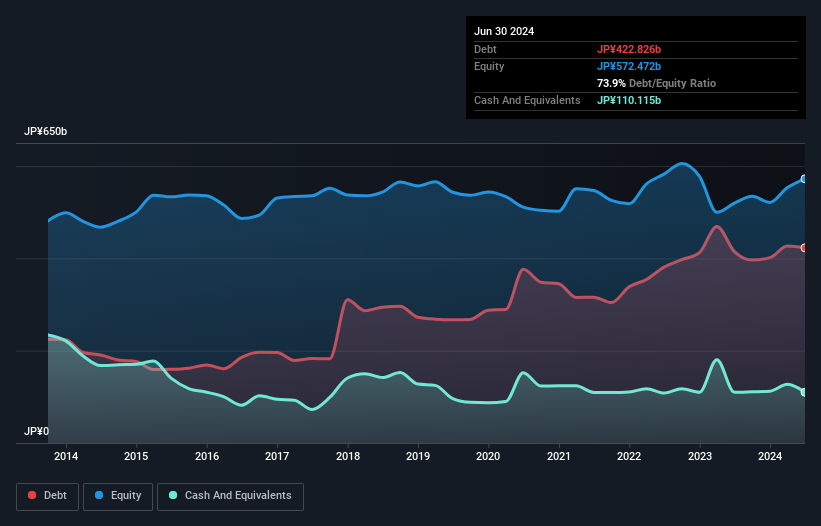The height and width of the screenshot is (526, 821).
Task: Click the JP¥0 y-axis label
Action: (36, 431)
